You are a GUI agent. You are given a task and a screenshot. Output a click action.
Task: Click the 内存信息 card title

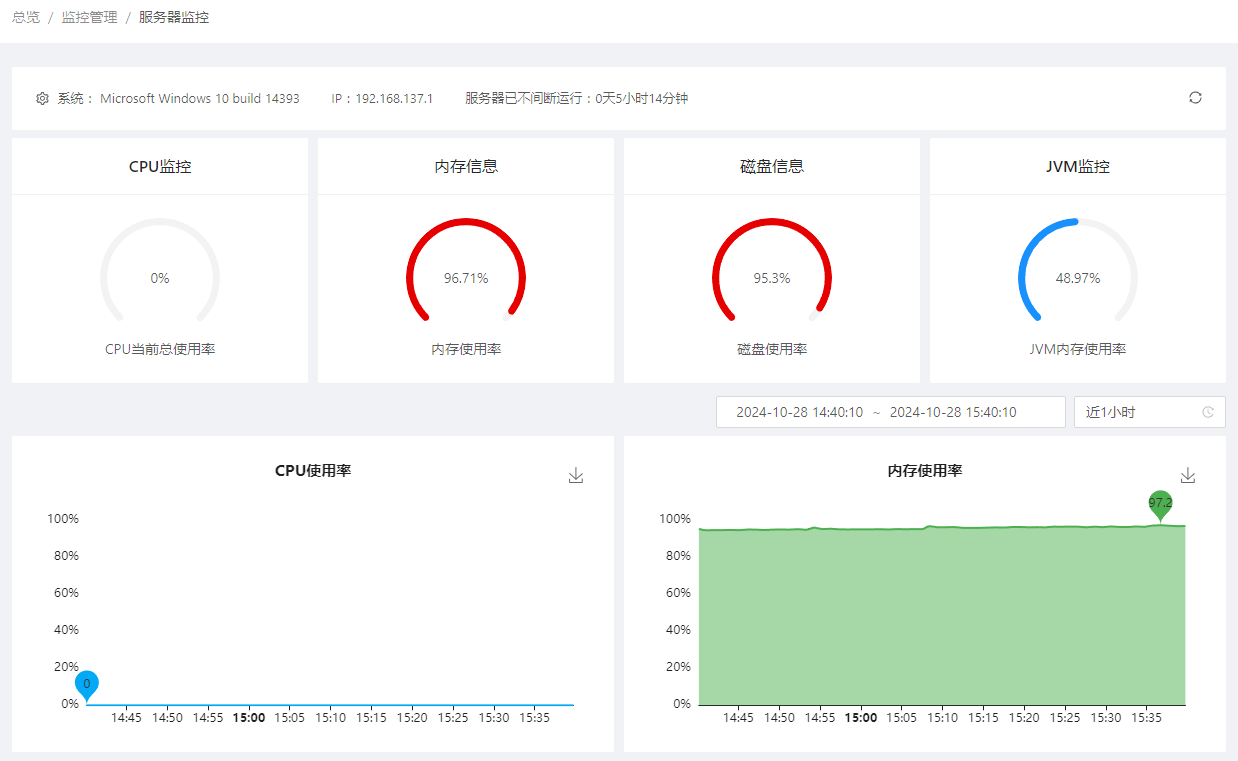466,167
